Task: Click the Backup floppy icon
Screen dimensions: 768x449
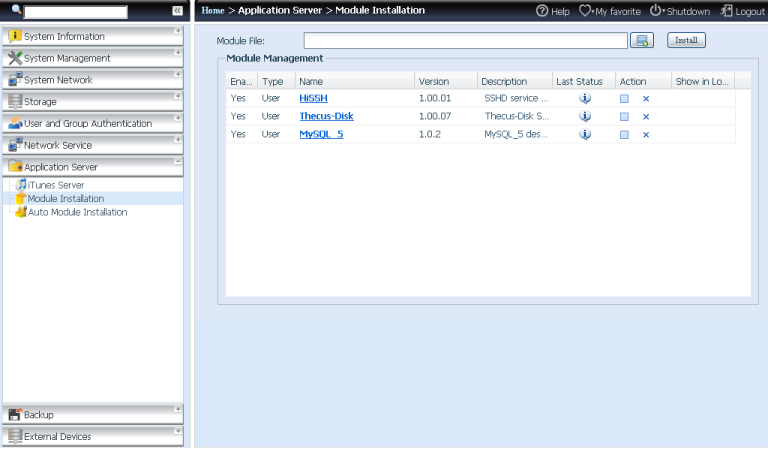Action: [x=15, y=414]
